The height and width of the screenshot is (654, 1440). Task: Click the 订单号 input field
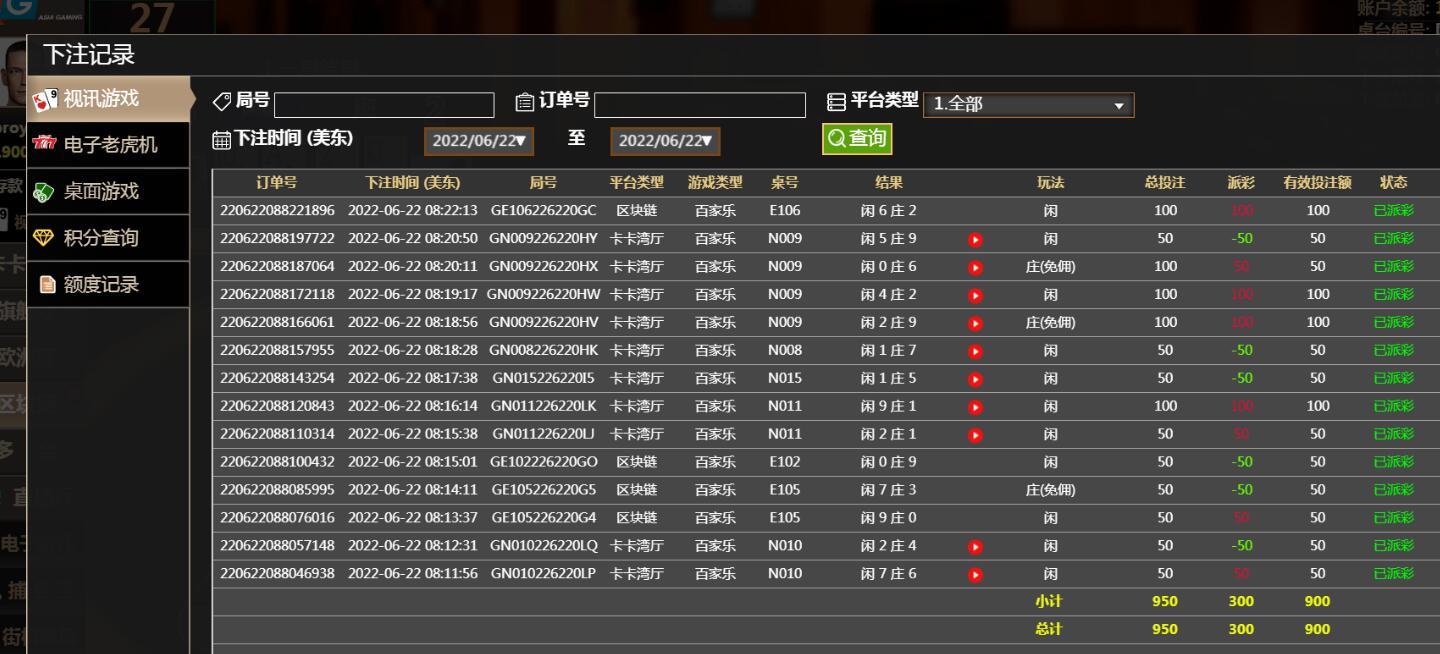700,105
